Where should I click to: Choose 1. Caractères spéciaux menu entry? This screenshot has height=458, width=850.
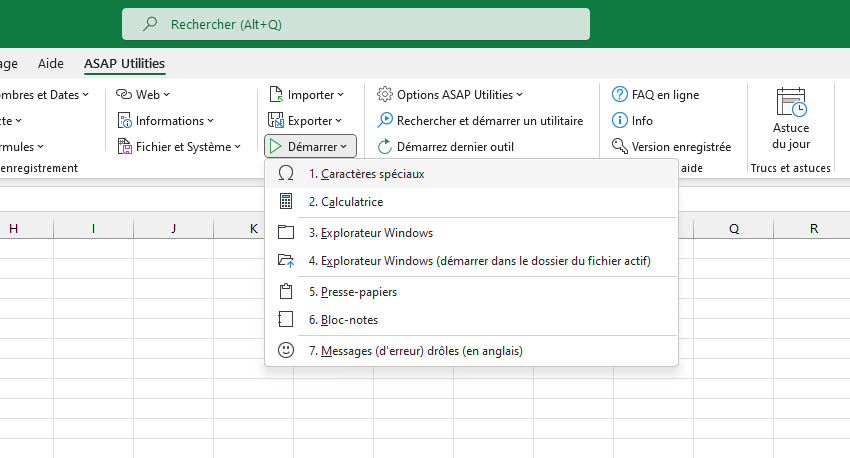tap(471, 173)
